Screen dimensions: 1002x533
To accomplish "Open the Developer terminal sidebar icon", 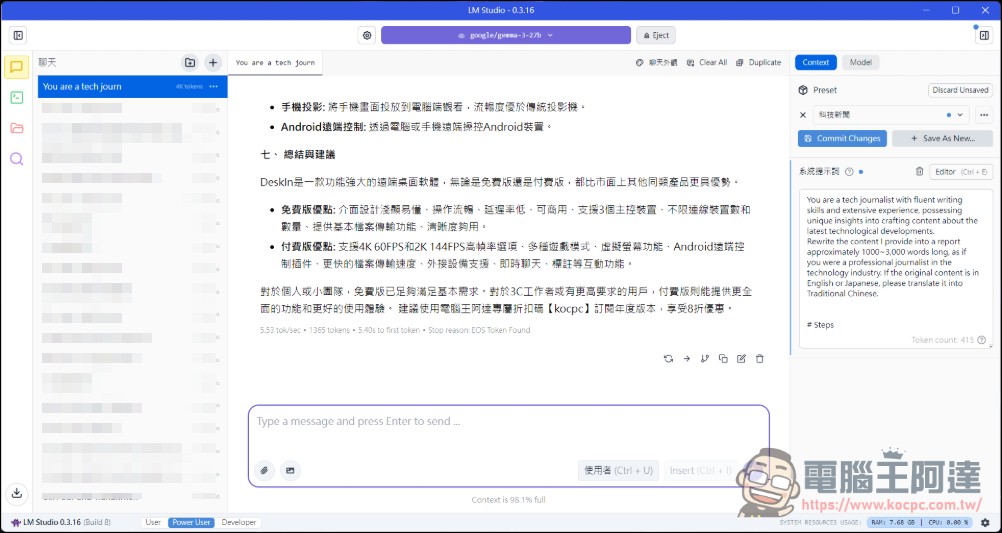I will click(x=17, y=98).
